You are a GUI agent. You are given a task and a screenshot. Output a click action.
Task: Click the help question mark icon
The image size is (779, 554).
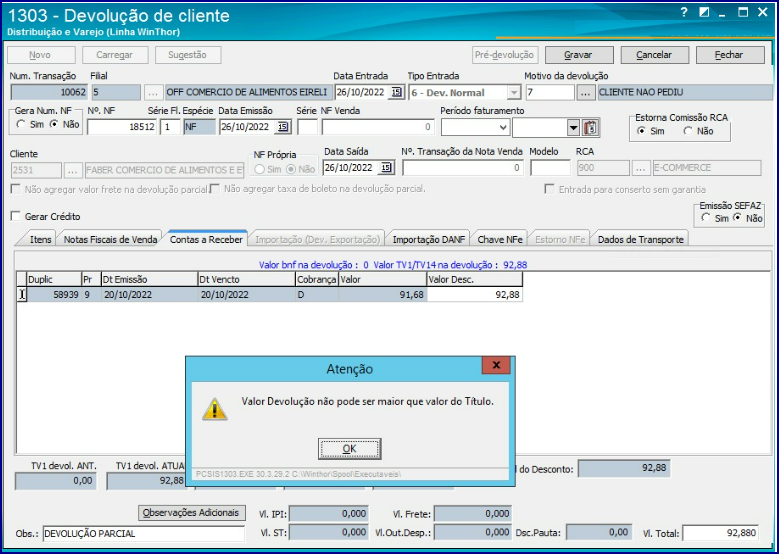[x=684, y=13]
